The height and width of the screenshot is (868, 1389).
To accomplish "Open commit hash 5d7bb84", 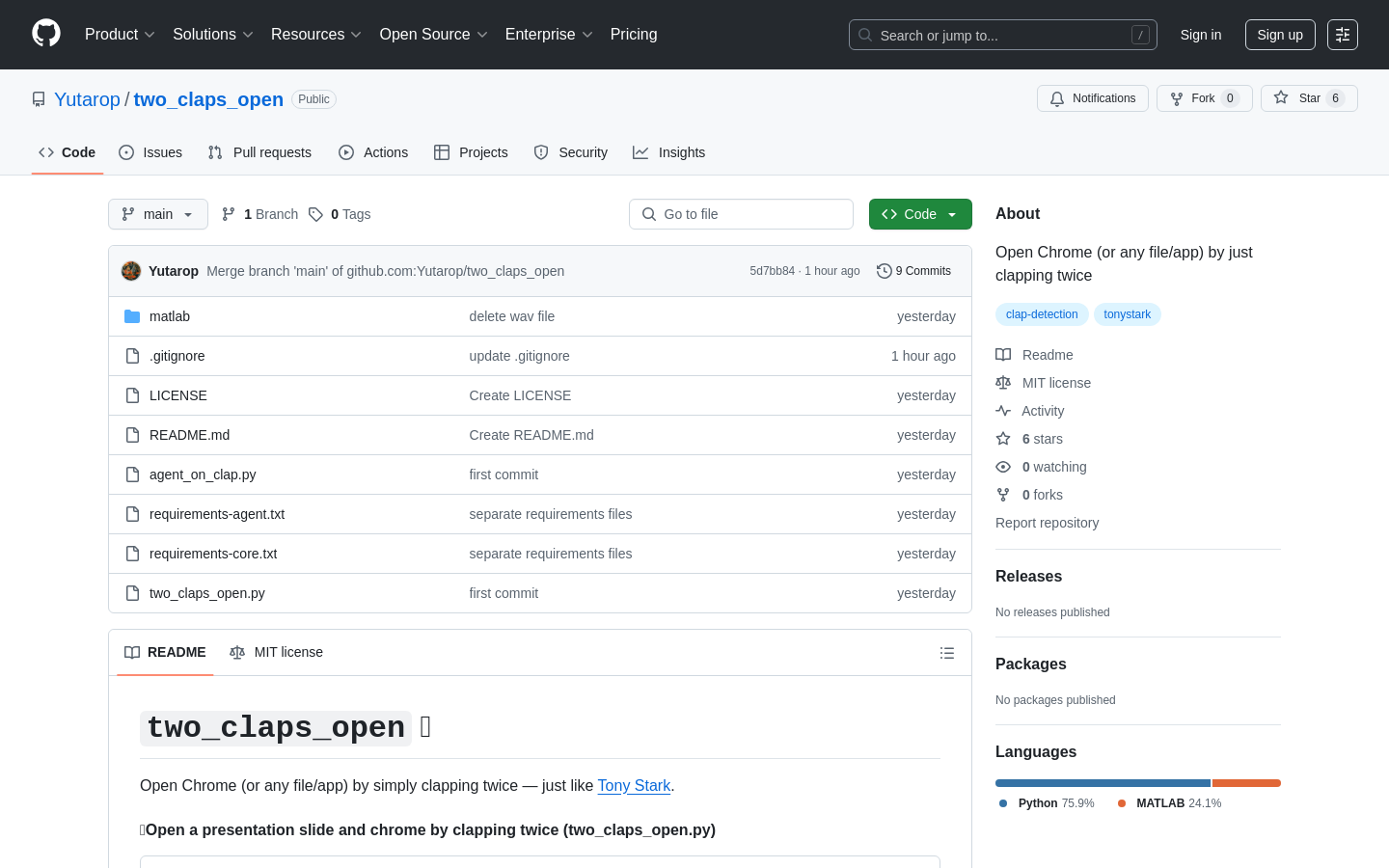I will pyautogui.click(x=773, y=271).
